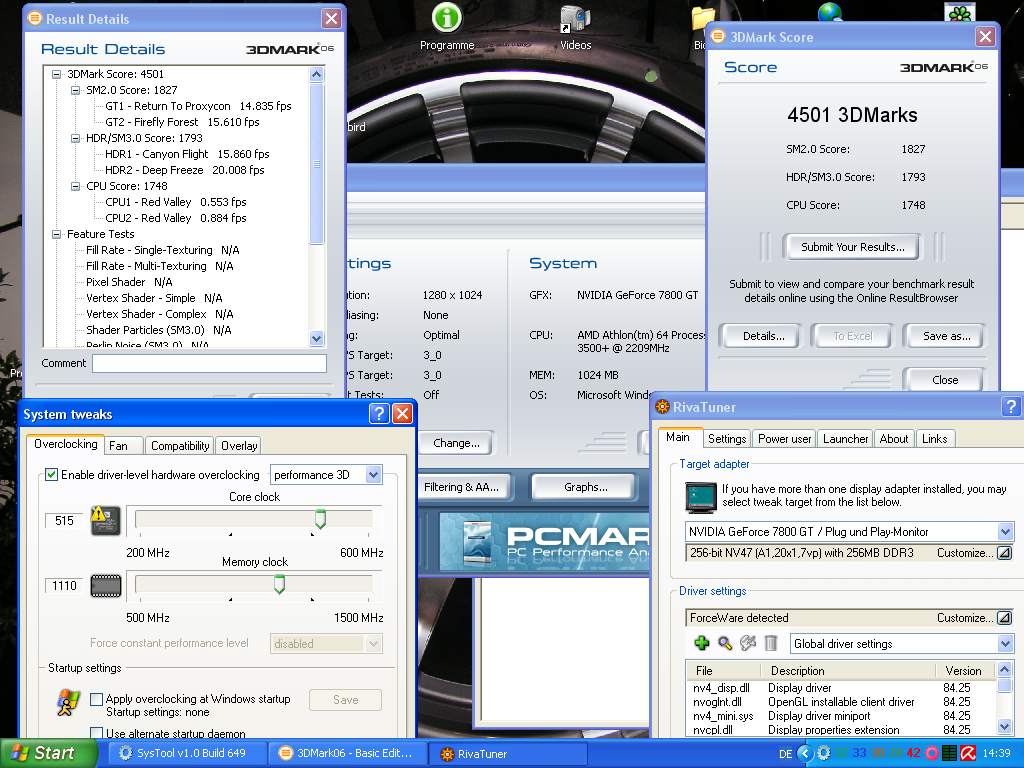Viewport: 1024px width, 768px height.
Task: Collapse the SM2.0 Score node
Action: click(75, 90)
